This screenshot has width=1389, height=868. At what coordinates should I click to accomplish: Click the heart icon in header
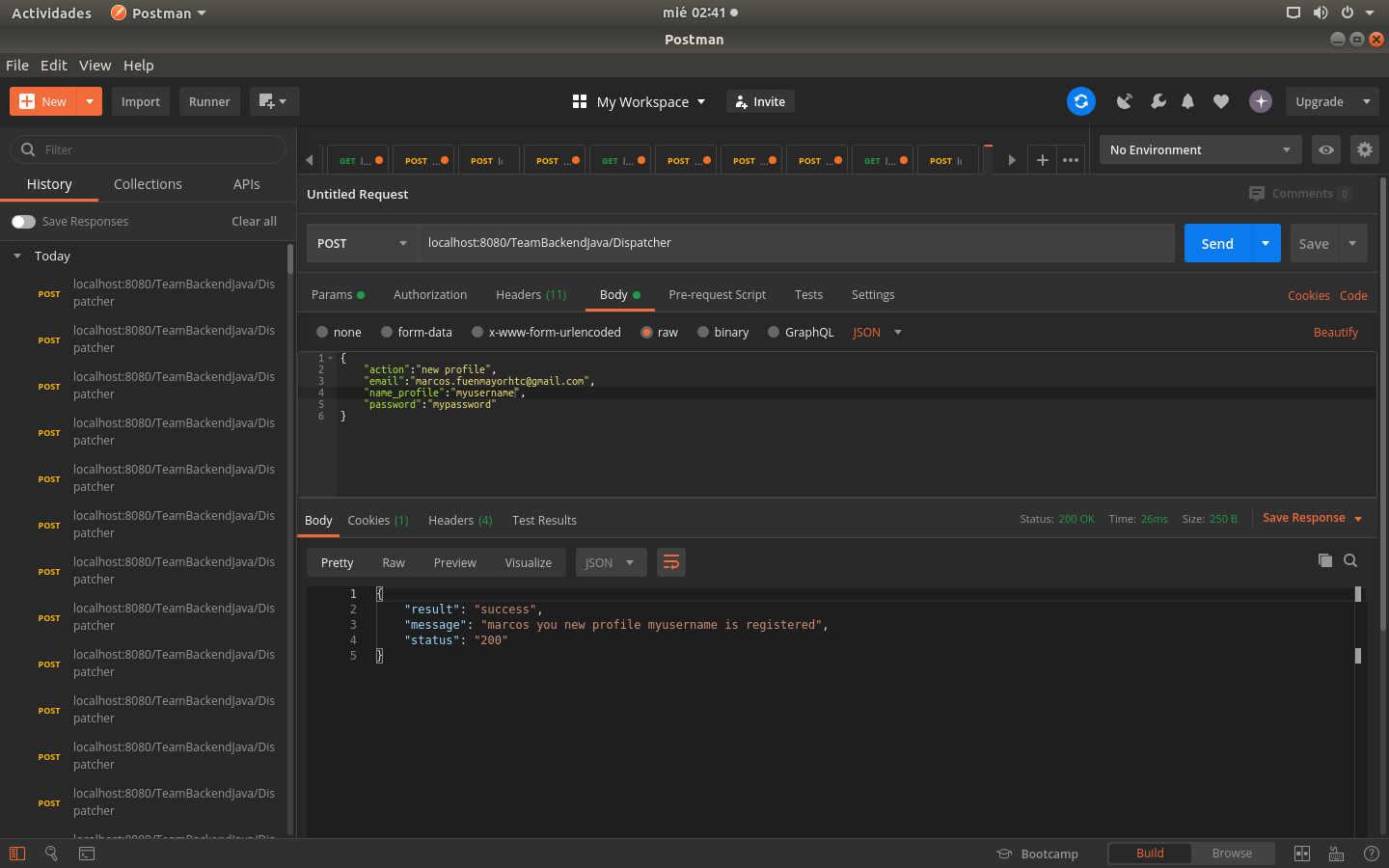pyautogui.click(x=1221, y=101)
